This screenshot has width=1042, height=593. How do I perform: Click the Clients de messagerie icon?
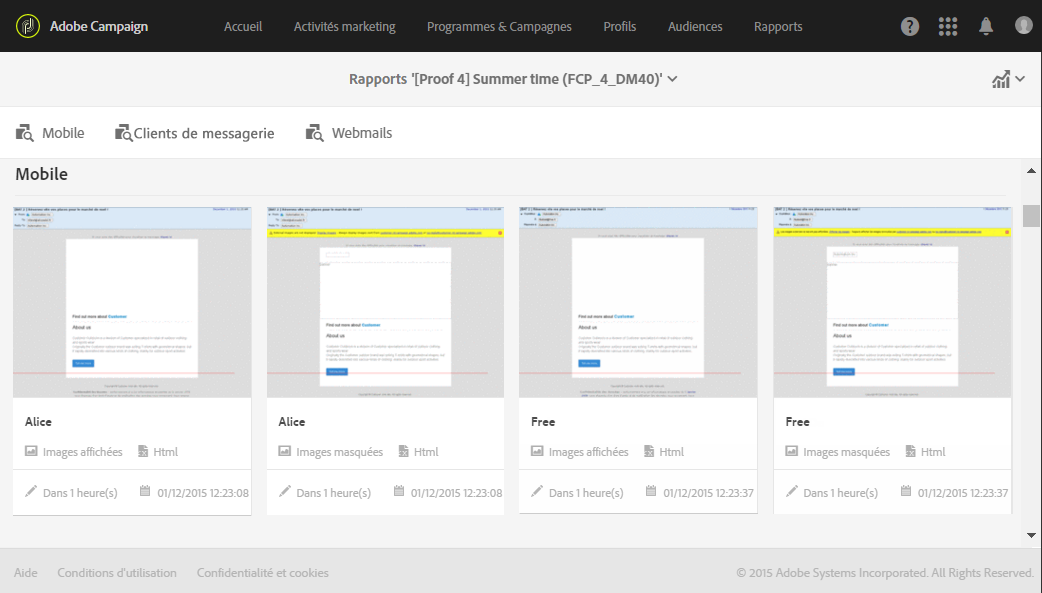point(124,133)
